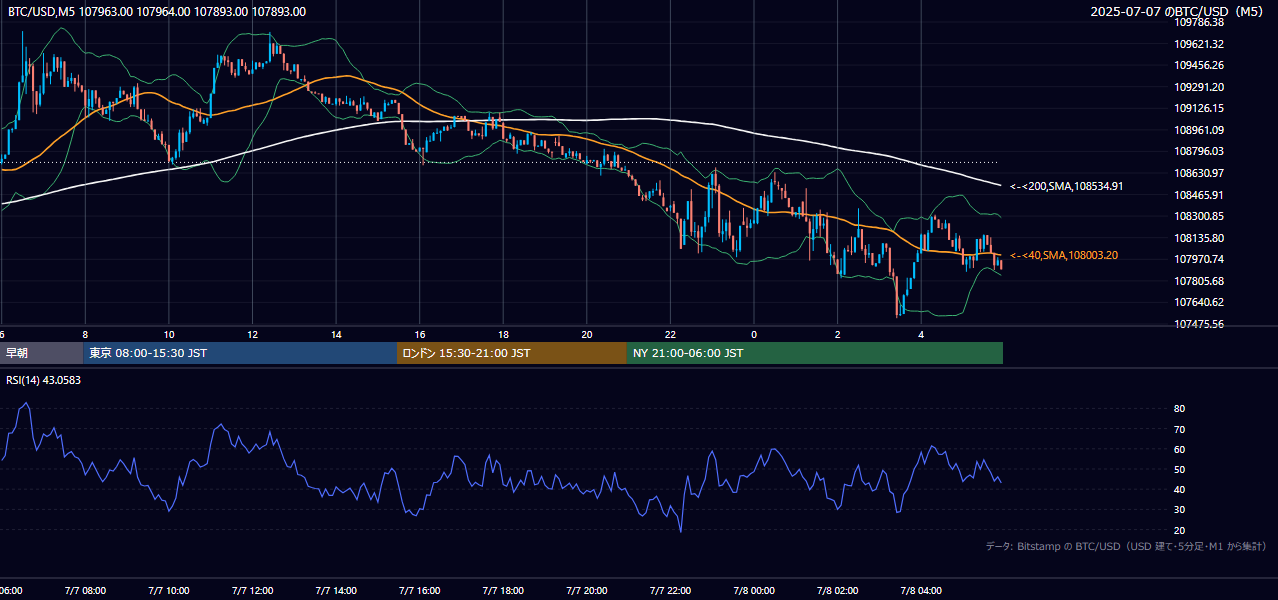This screenshot has width=1278, height=600.
Task: Click bottom time label 7/7 20:00
Action: (587, 591)
